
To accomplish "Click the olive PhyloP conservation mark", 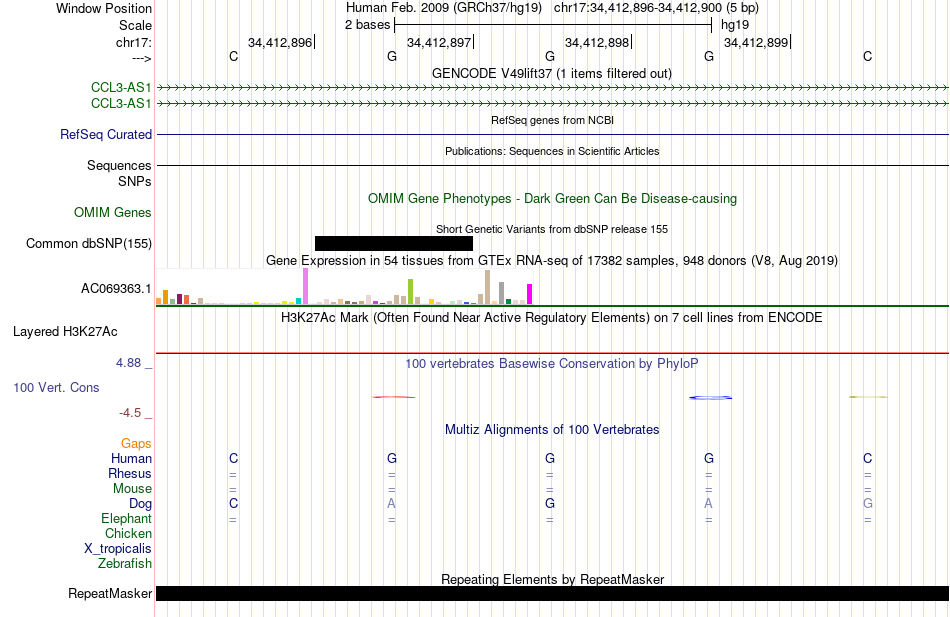I will [x=868, y=397].
